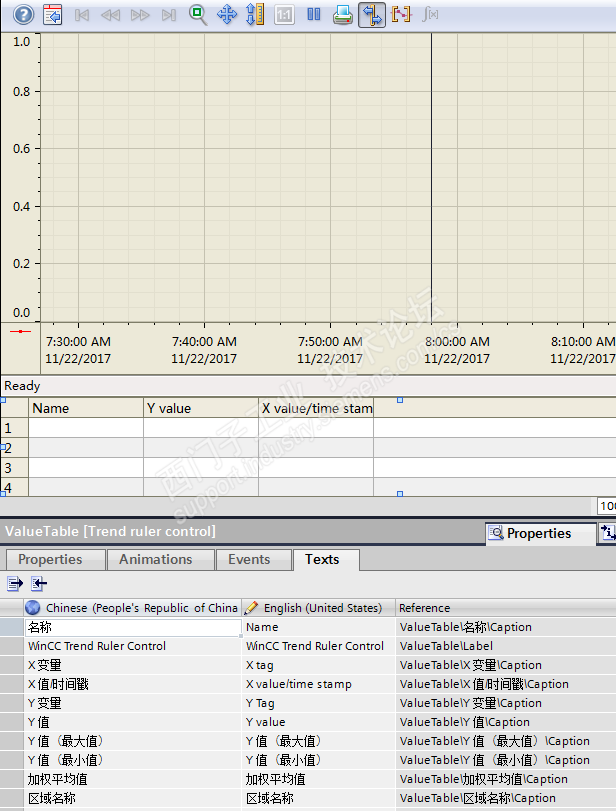The height and width of the screenshot is (811, 616).
Task: Select reference 'ValueTable\Y 值\Caption'
Action: pyautogui.click(x=506, y=722)
